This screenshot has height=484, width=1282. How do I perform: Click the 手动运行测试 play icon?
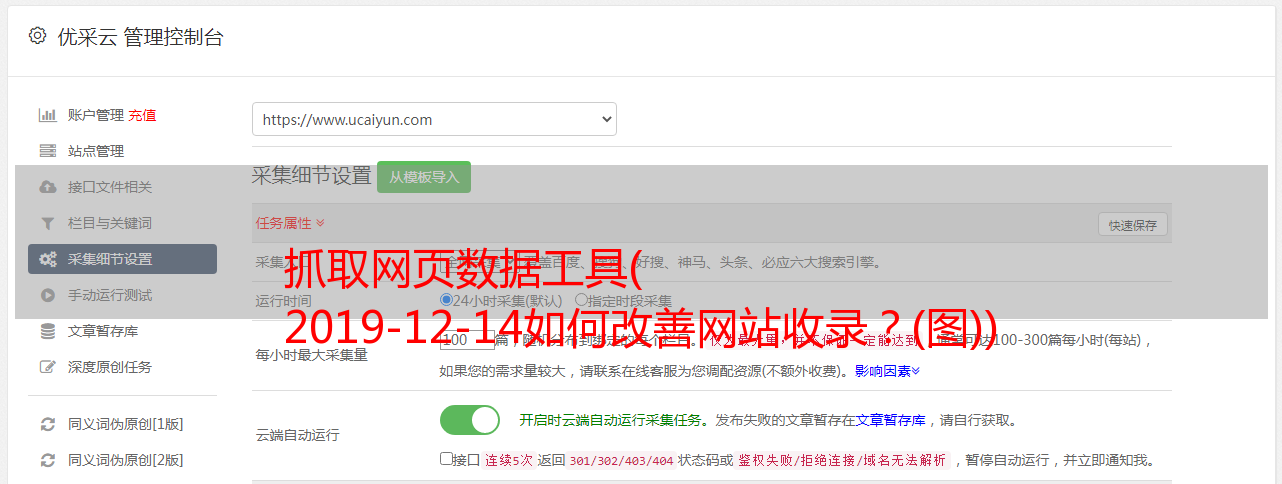[47, 295]
